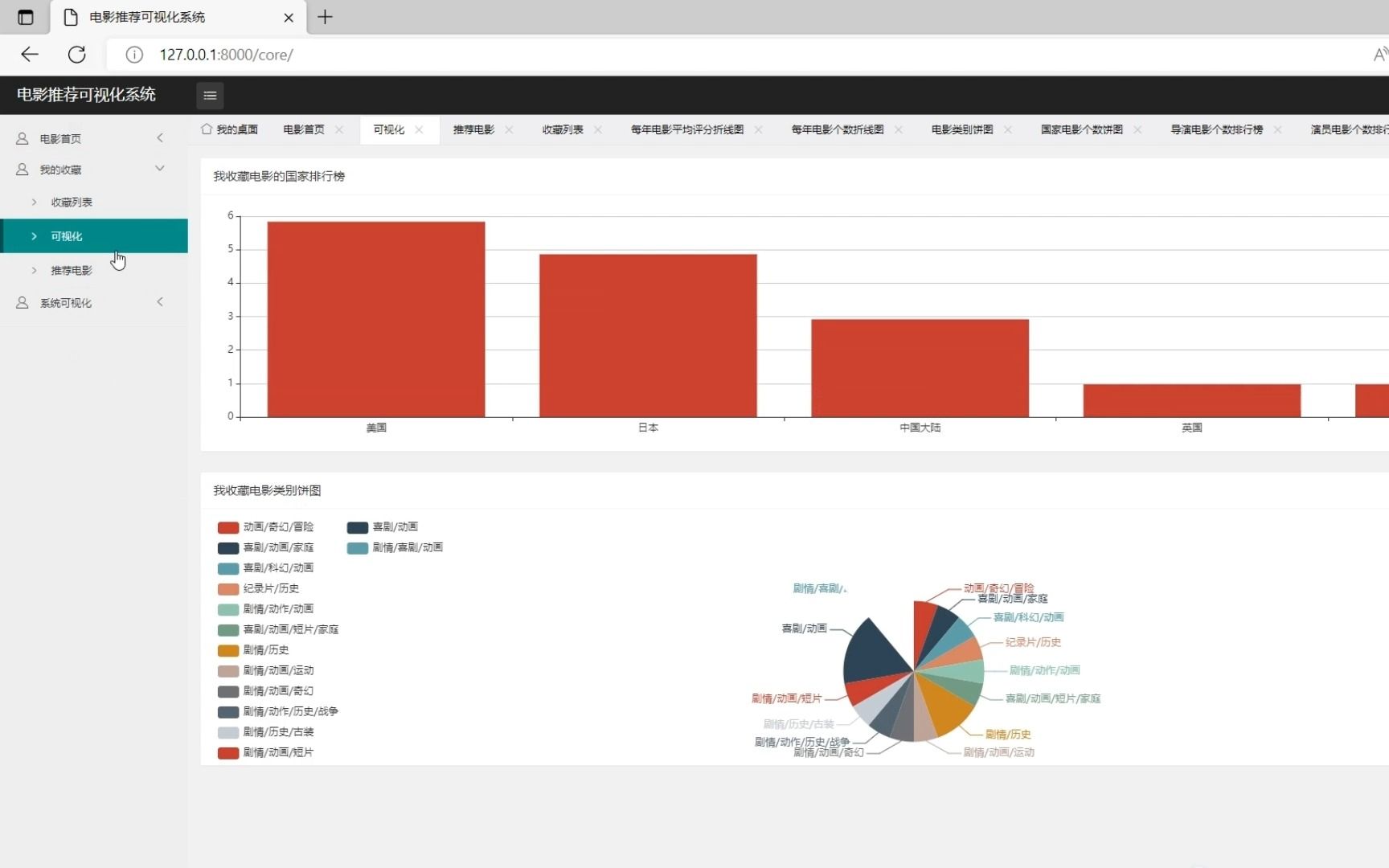The image size is (1389, 868).
Task: Toggle 剧情/动作/历史/战争 legend color swatch
Action: point(228,712)
